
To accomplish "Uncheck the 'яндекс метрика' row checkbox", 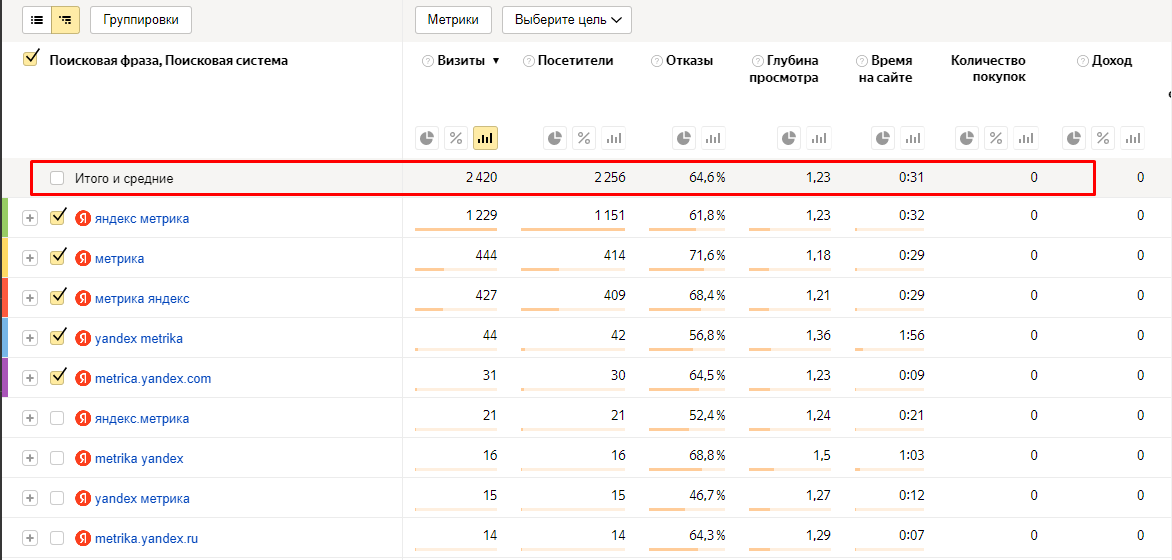I will (58, 217).
